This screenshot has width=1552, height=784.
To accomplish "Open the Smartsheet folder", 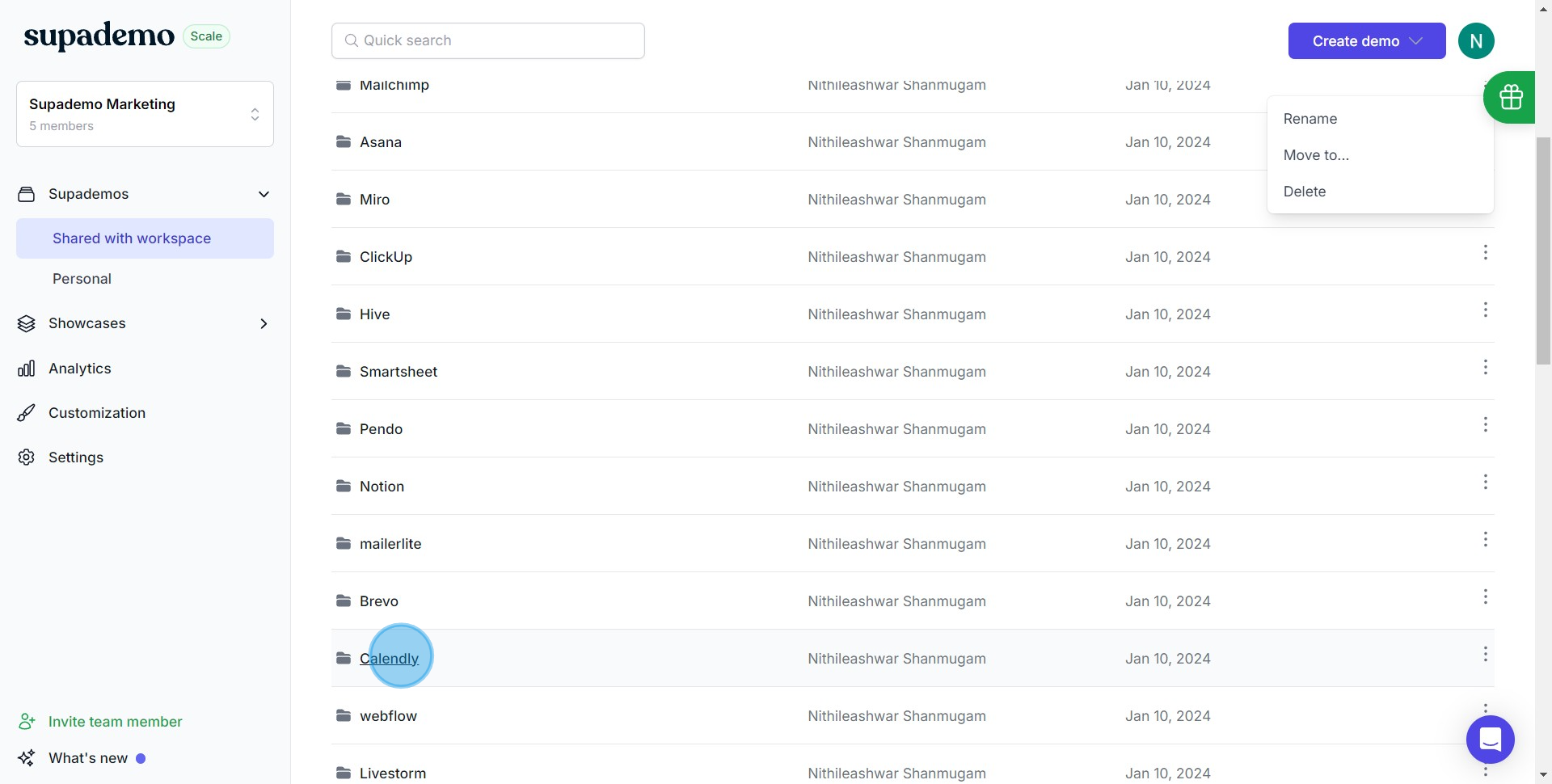I will pos(399,372).
